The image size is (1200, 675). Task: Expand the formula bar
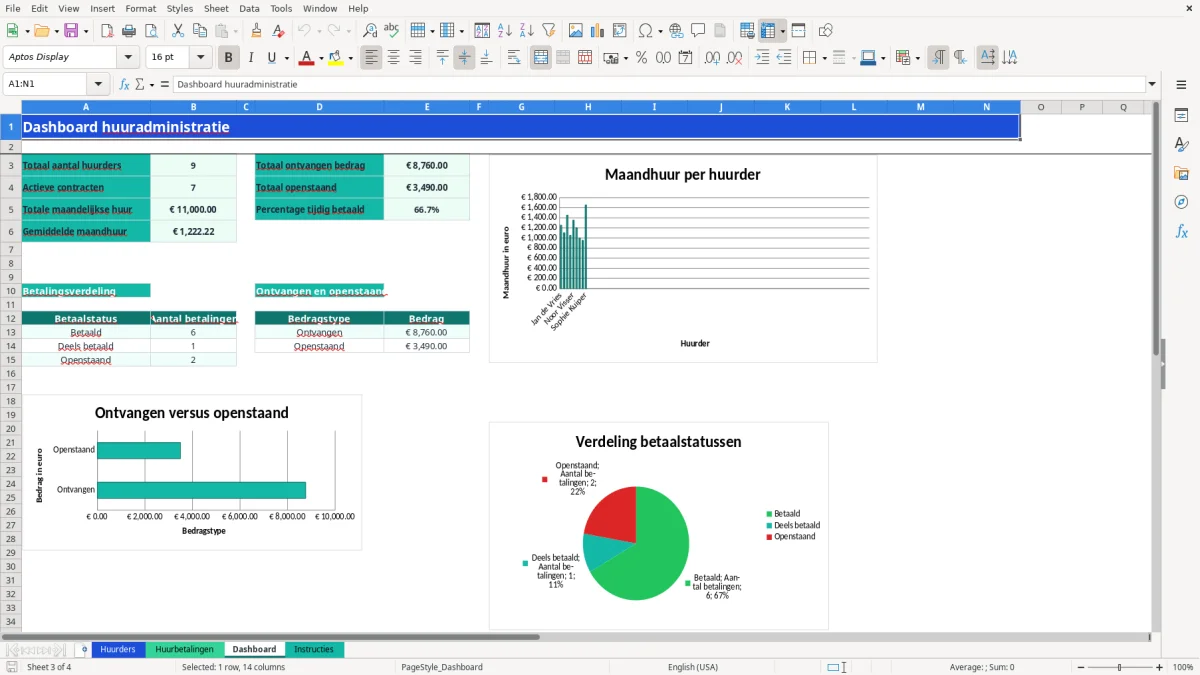click(x=1152, y=84)
